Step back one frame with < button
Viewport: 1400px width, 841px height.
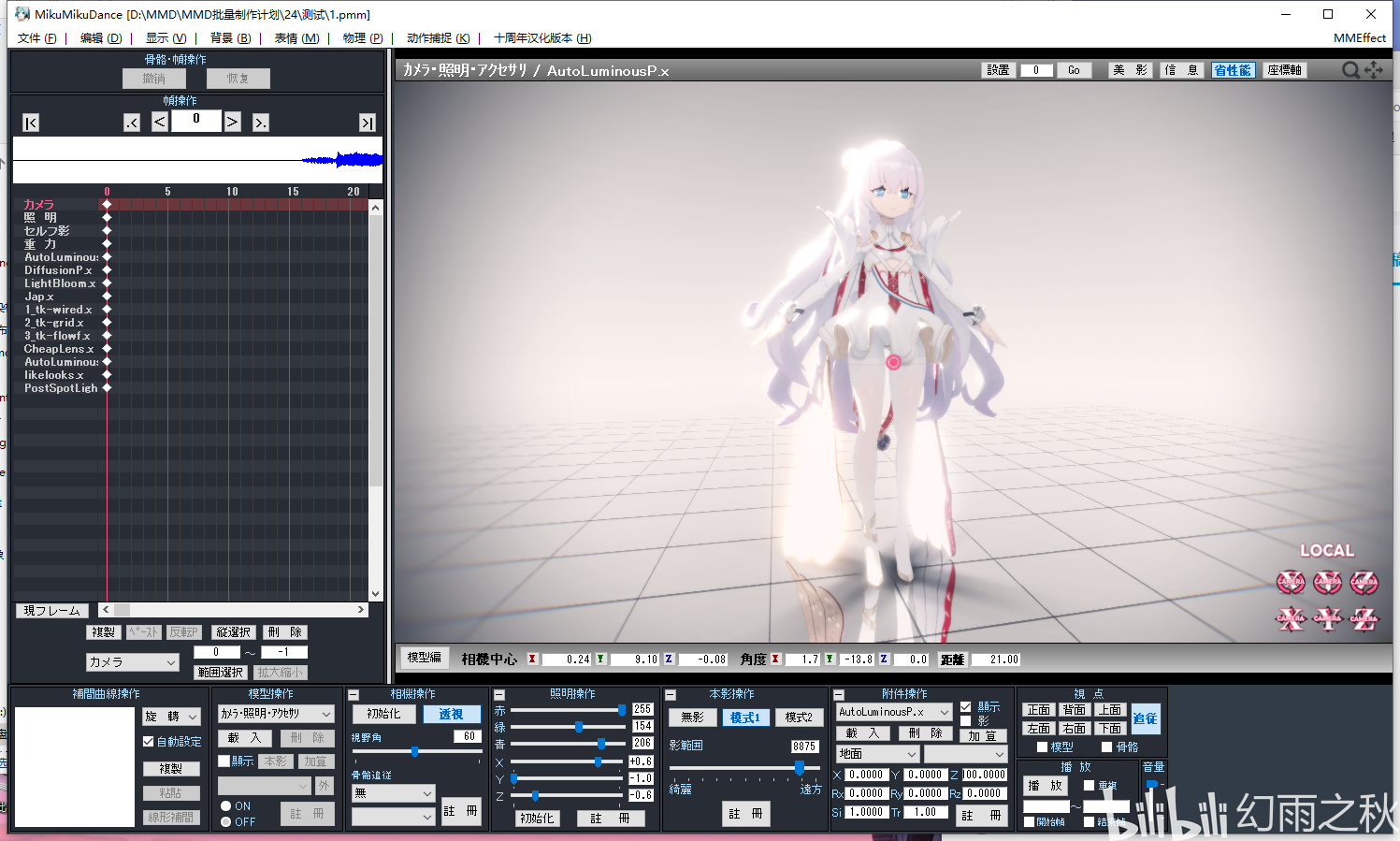160,122
